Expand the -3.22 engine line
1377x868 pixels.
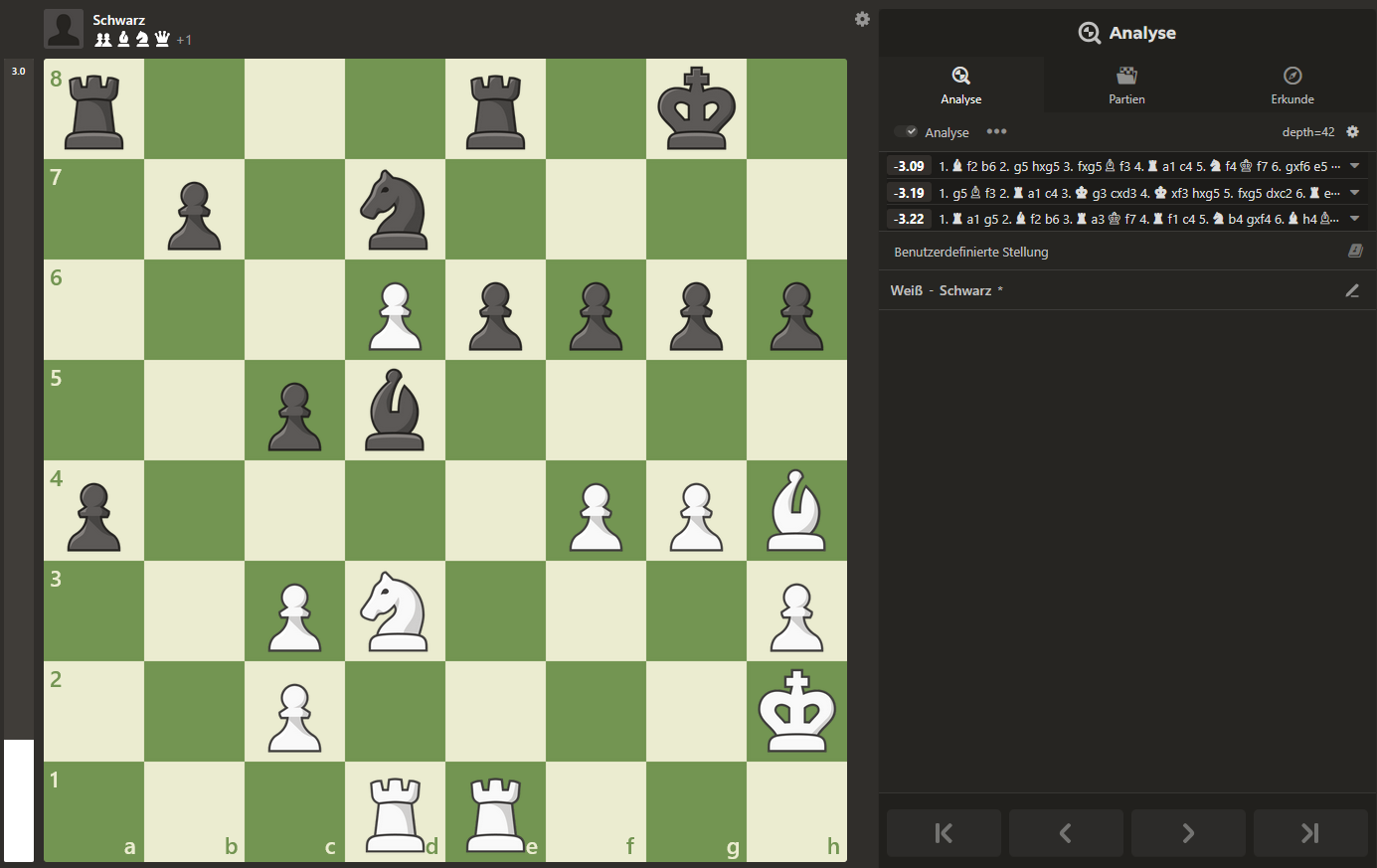point(1354,219)
